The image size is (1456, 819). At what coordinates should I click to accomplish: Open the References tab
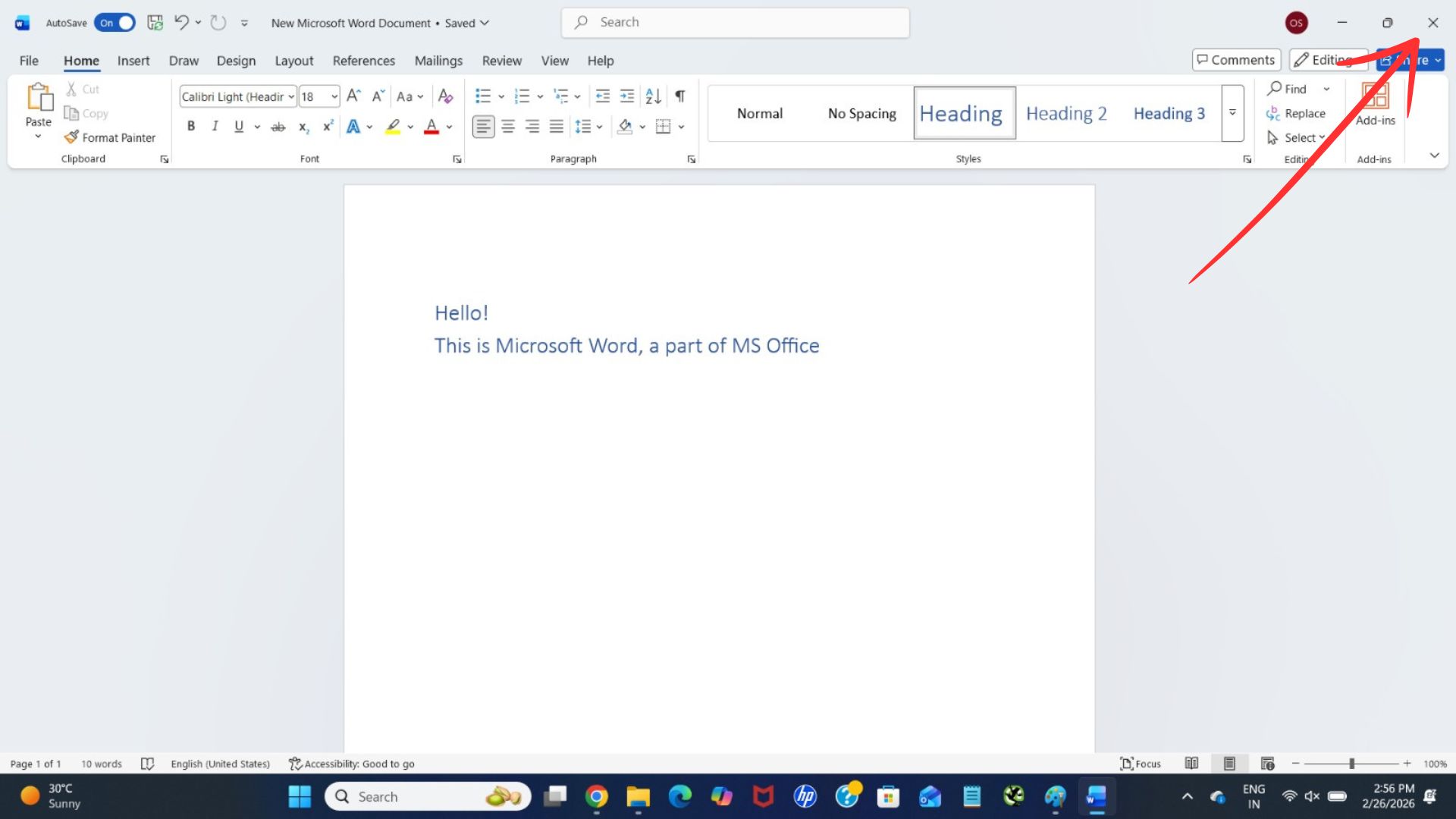pyautogui.click(x=363, y=61)
